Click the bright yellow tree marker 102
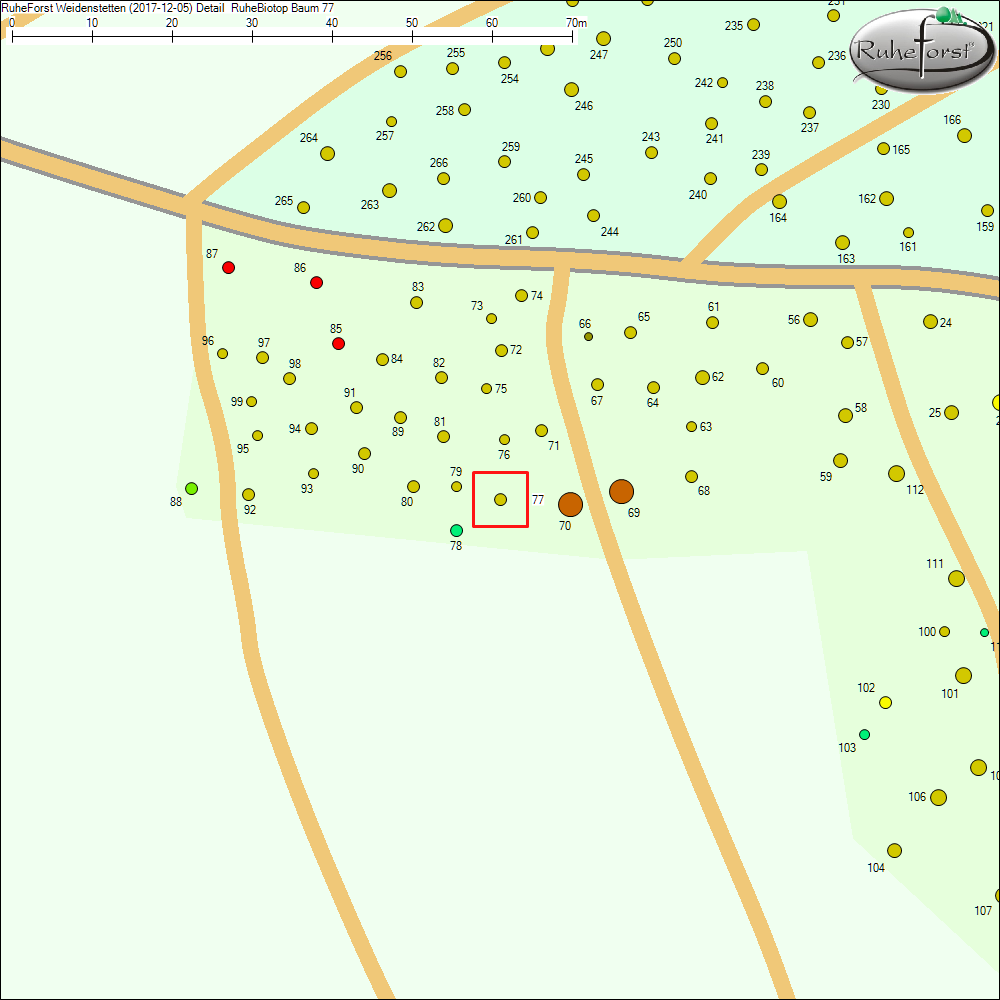This screenshot has height=1000, width=1000. pos(885,702)
